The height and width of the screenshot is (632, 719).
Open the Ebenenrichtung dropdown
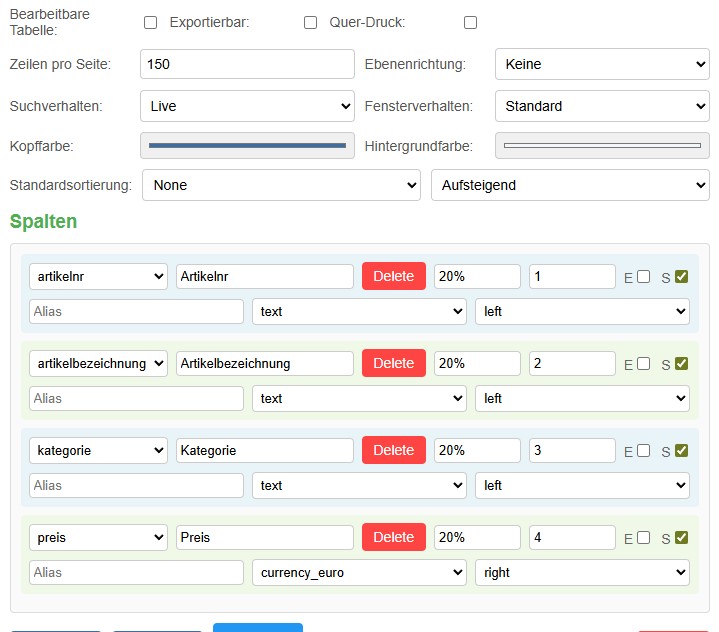click(x=602, y=64)
